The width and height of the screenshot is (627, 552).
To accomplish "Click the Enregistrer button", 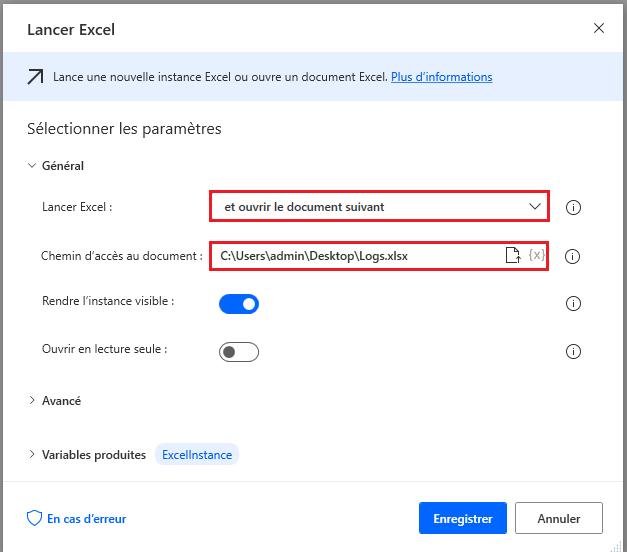I will click(463, 519).
